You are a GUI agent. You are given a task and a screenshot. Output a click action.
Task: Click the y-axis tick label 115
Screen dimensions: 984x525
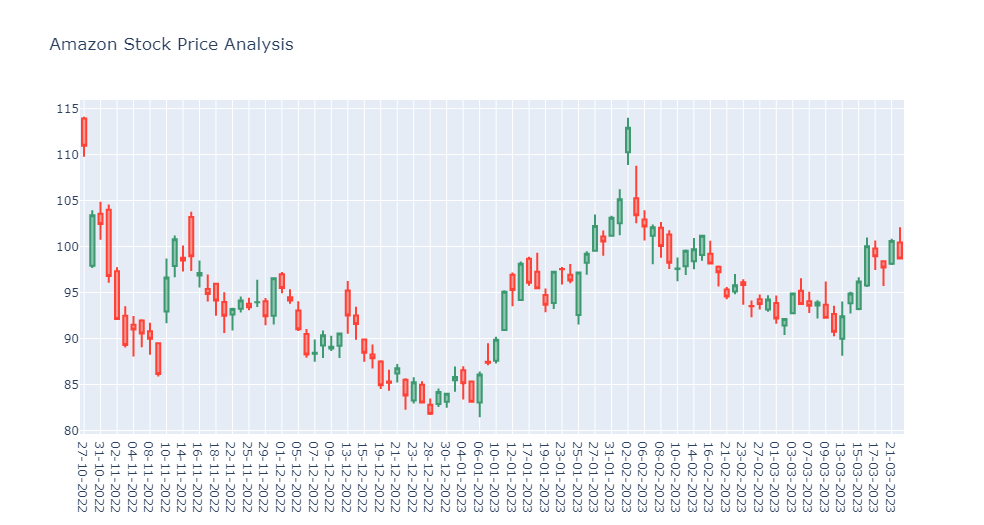pos(68,109)
